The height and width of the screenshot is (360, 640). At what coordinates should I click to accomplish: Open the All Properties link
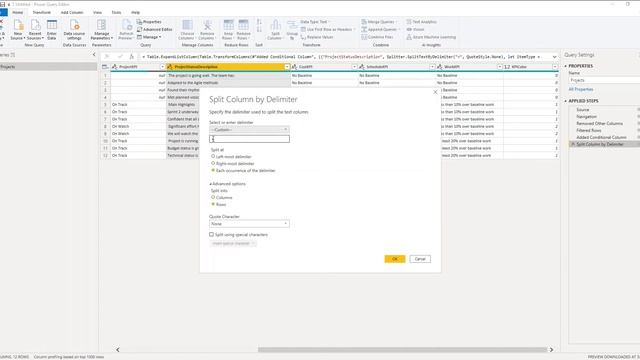click(581, 89)
